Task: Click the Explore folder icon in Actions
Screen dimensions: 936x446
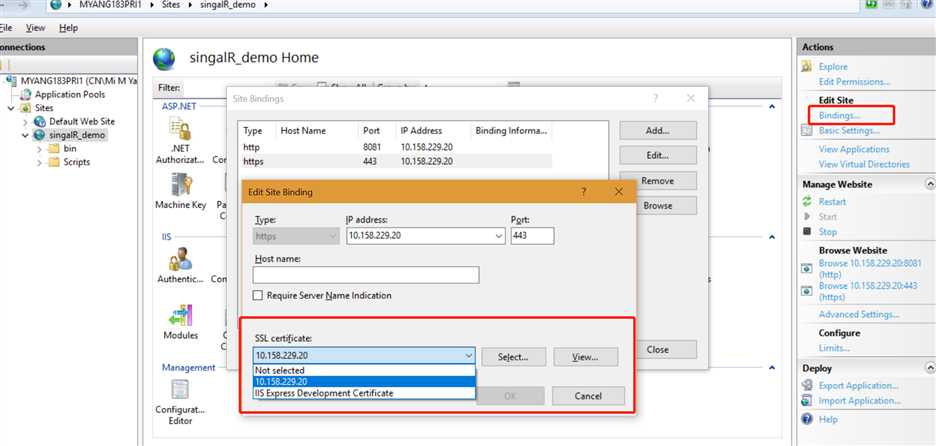Action: point(807,67)
